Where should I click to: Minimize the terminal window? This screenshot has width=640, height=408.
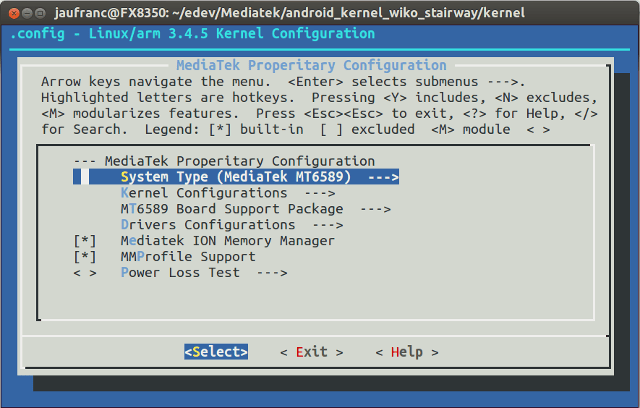(27, 13)
